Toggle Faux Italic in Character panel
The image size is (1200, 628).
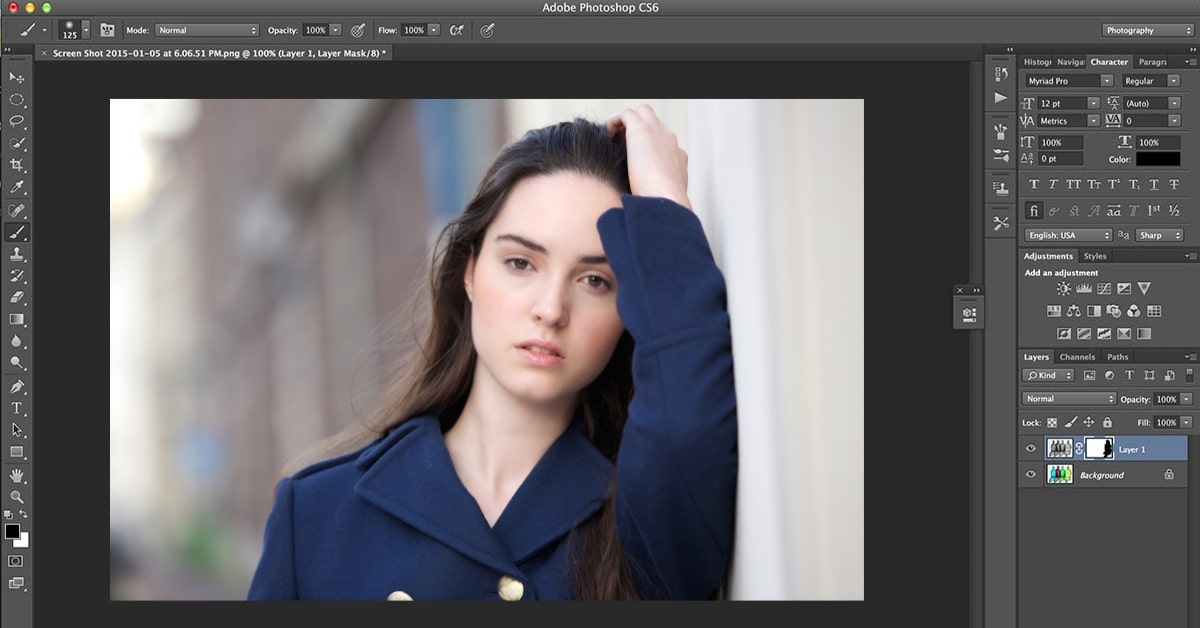[1054, 185]
